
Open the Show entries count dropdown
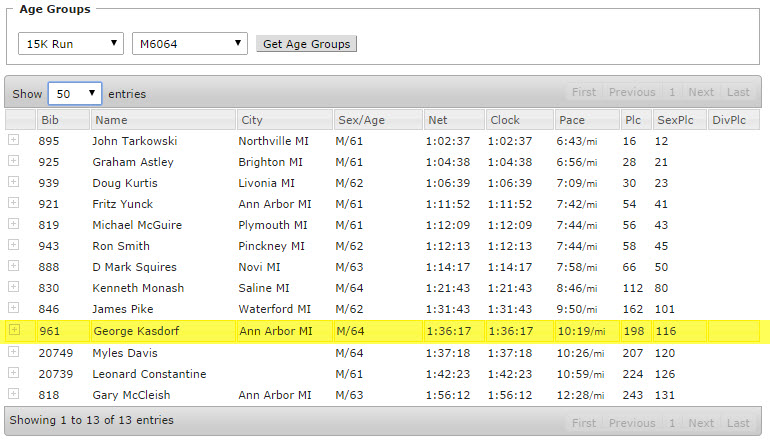click(x=74, y=93)
